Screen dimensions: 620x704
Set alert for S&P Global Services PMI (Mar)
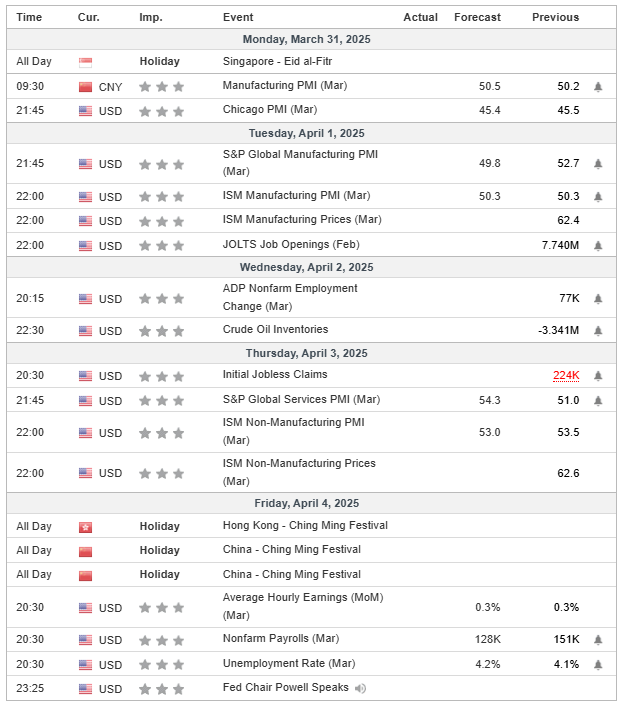pyautogui.click(x=598, y=400)
